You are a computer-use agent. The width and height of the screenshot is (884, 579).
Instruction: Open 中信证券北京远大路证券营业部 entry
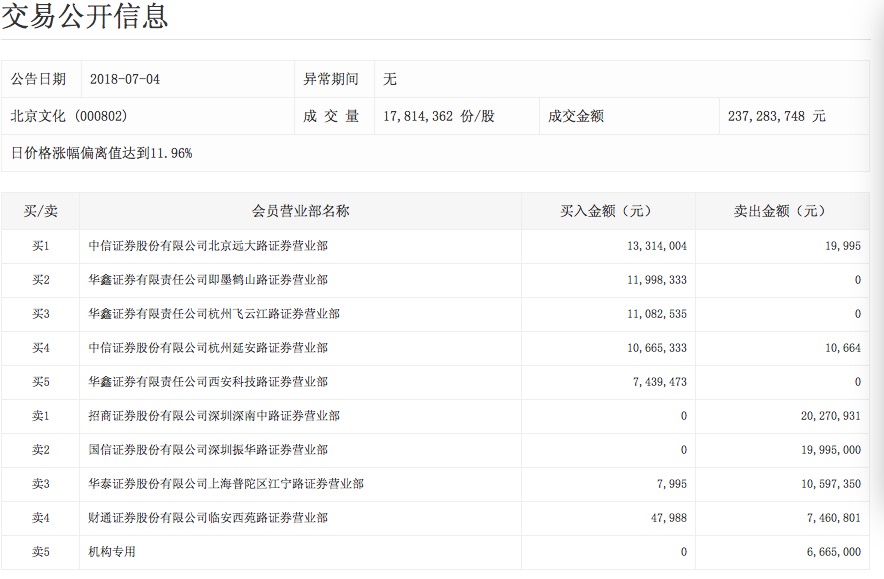tap(208, 246)
